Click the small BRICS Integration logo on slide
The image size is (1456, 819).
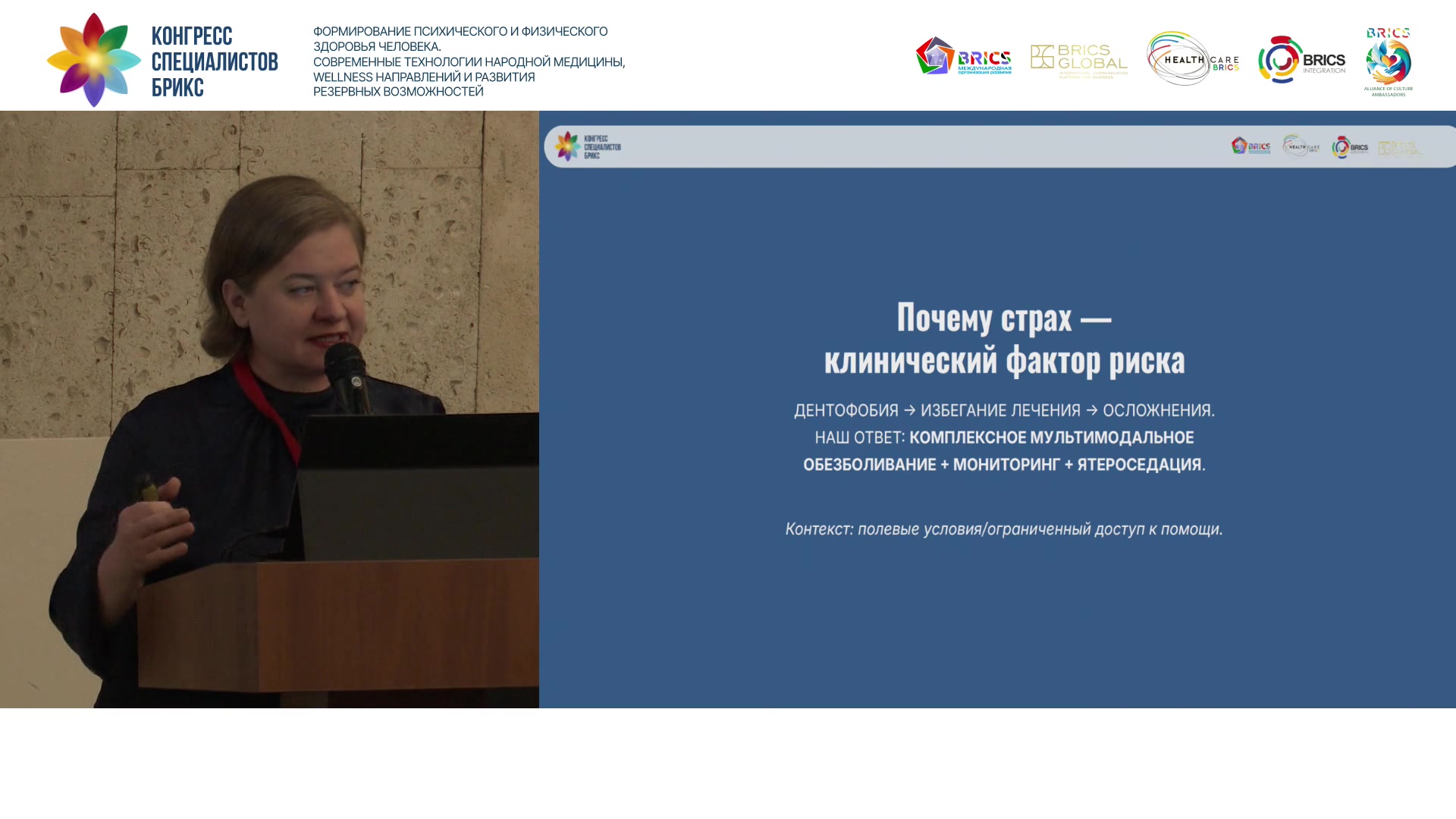click(x=1350, y=147)
